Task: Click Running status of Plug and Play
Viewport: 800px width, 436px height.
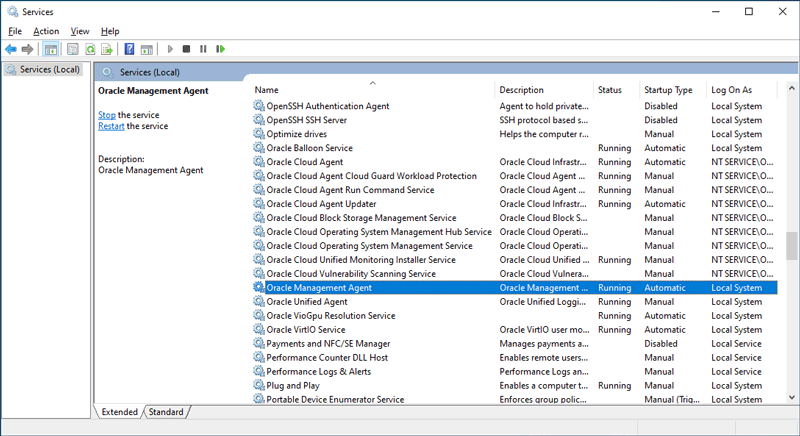Action: point(614,386)
